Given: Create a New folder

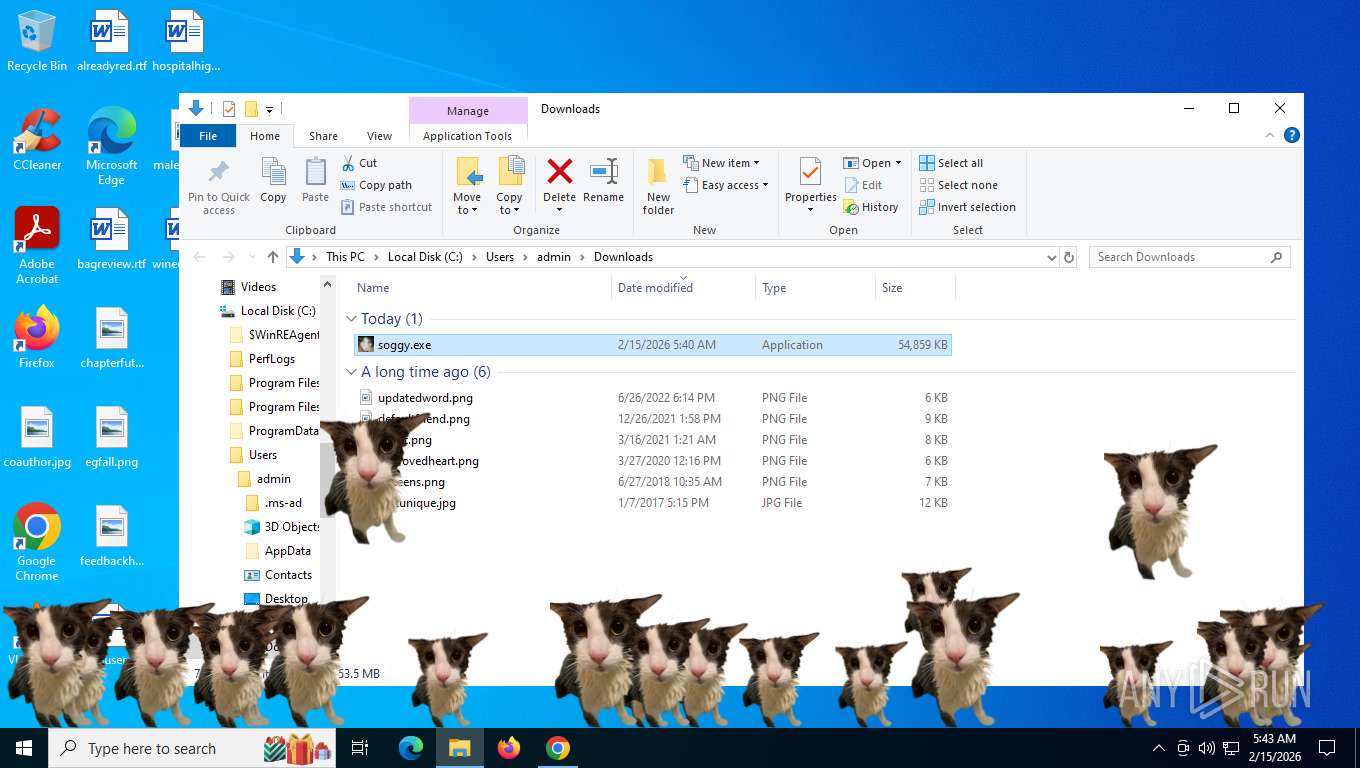Looking at the screenshot, I should (x=658, y=186).
